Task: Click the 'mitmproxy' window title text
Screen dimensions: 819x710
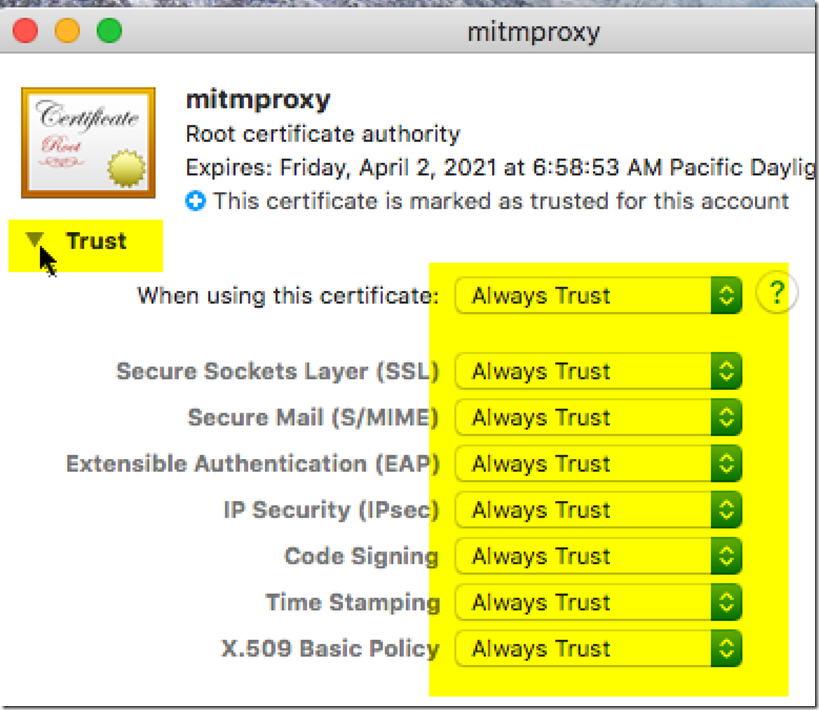Action: pyautogui.click(x=533, y=33)
